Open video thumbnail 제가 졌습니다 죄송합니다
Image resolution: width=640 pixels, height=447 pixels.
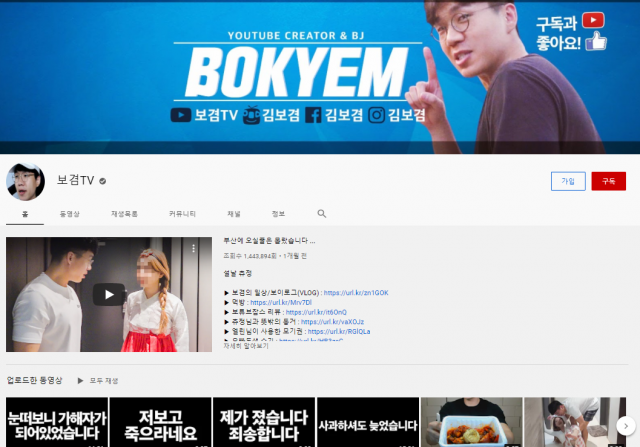264,422
